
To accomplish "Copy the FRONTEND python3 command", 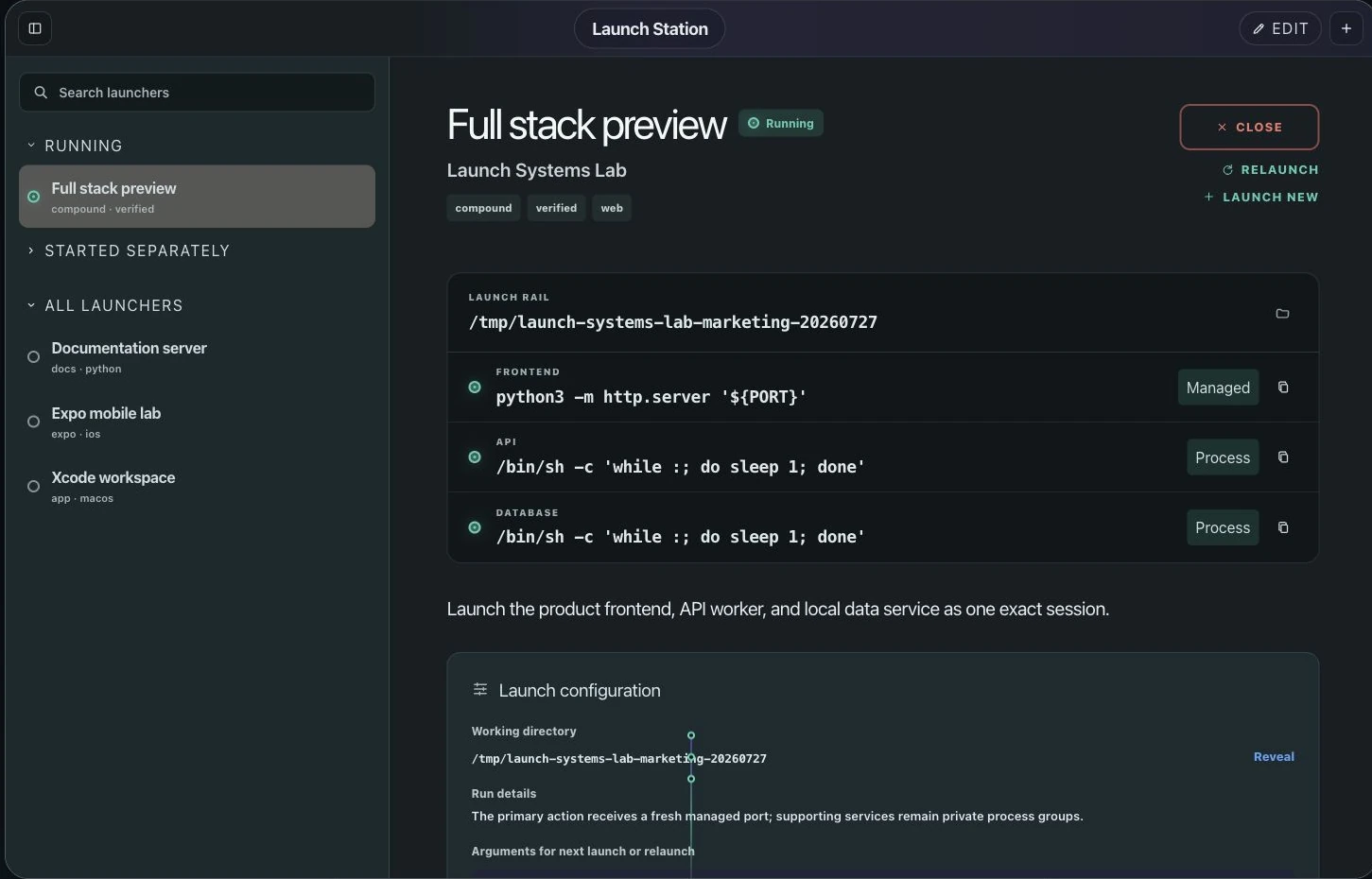I will pos(1283,388).
